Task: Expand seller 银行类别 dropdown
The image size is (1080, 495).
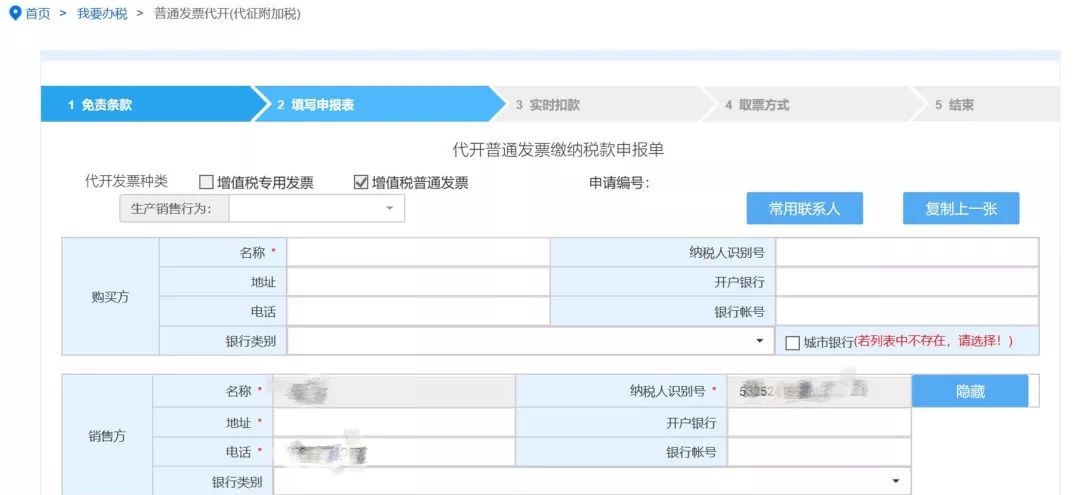Action: tap(592, 481)
